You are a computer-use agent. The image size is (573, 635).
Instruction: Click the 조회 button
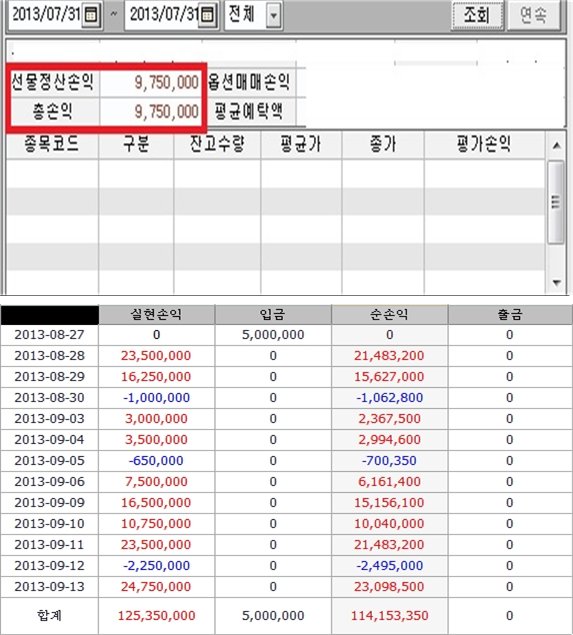click(477, 15)
